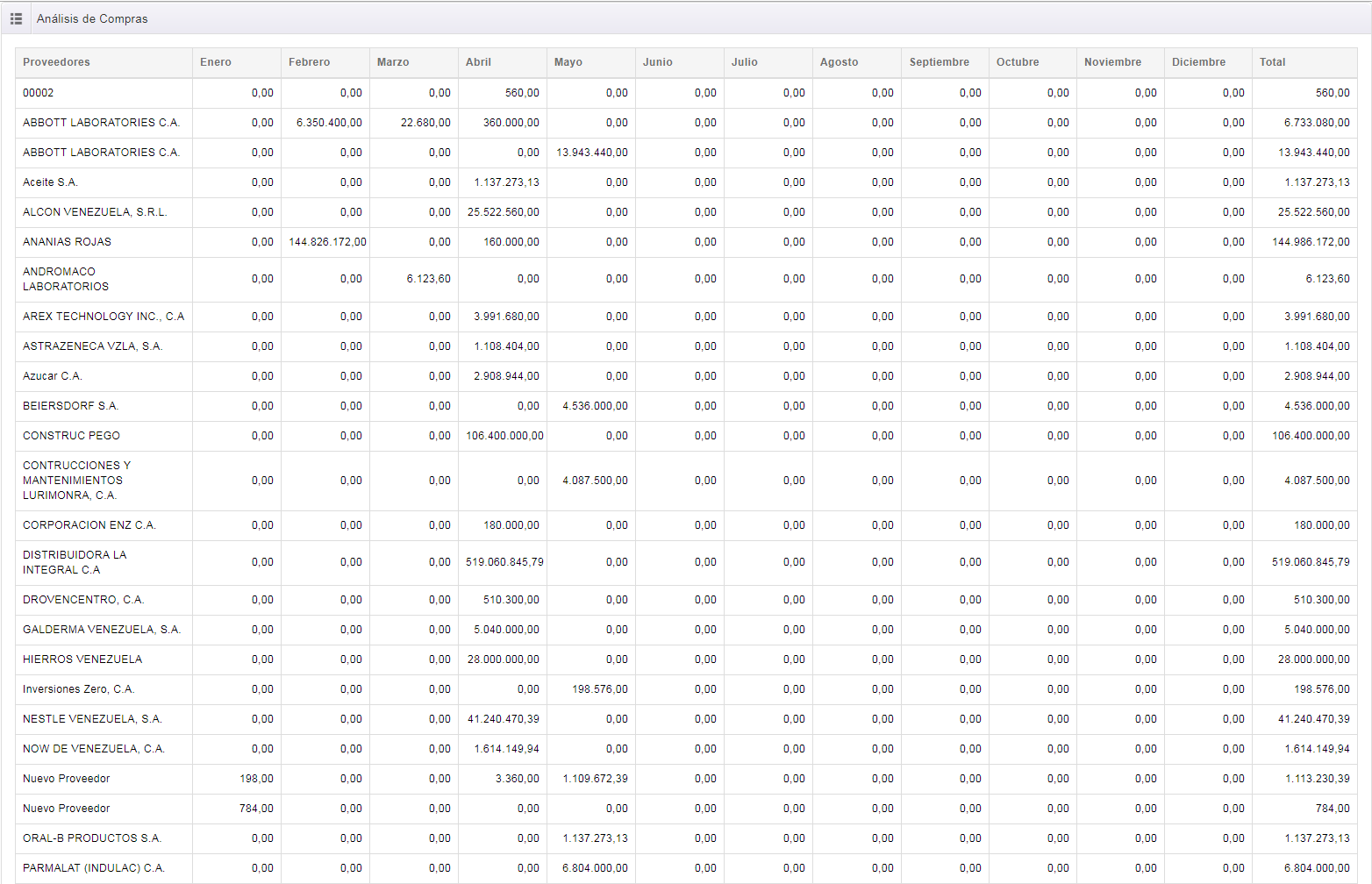Select the Análisis de Compras title
Image resolution: width=1372 pixels, height=884 pixels.
[92, 18]
